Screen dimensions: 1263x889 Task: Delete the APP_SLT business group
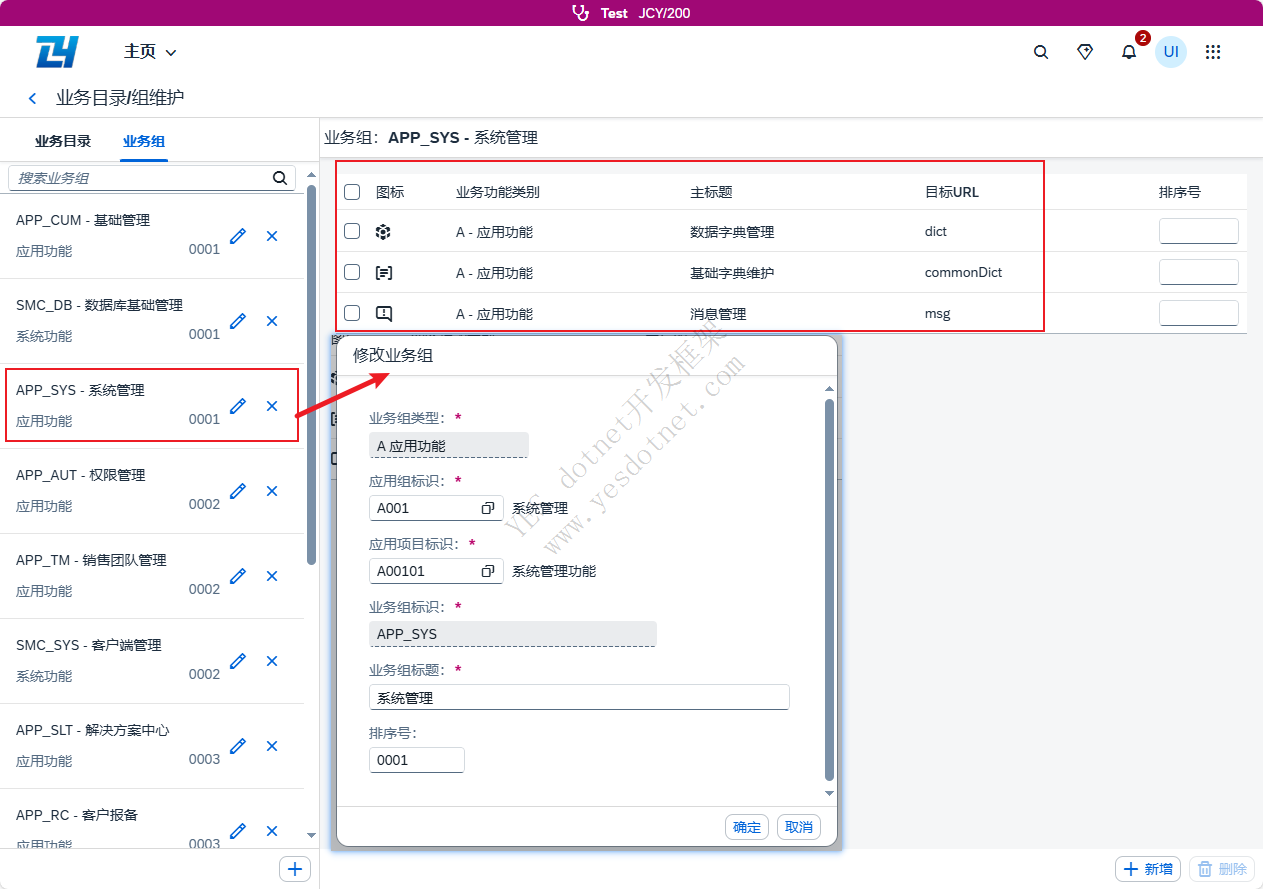tap(272, 746)
